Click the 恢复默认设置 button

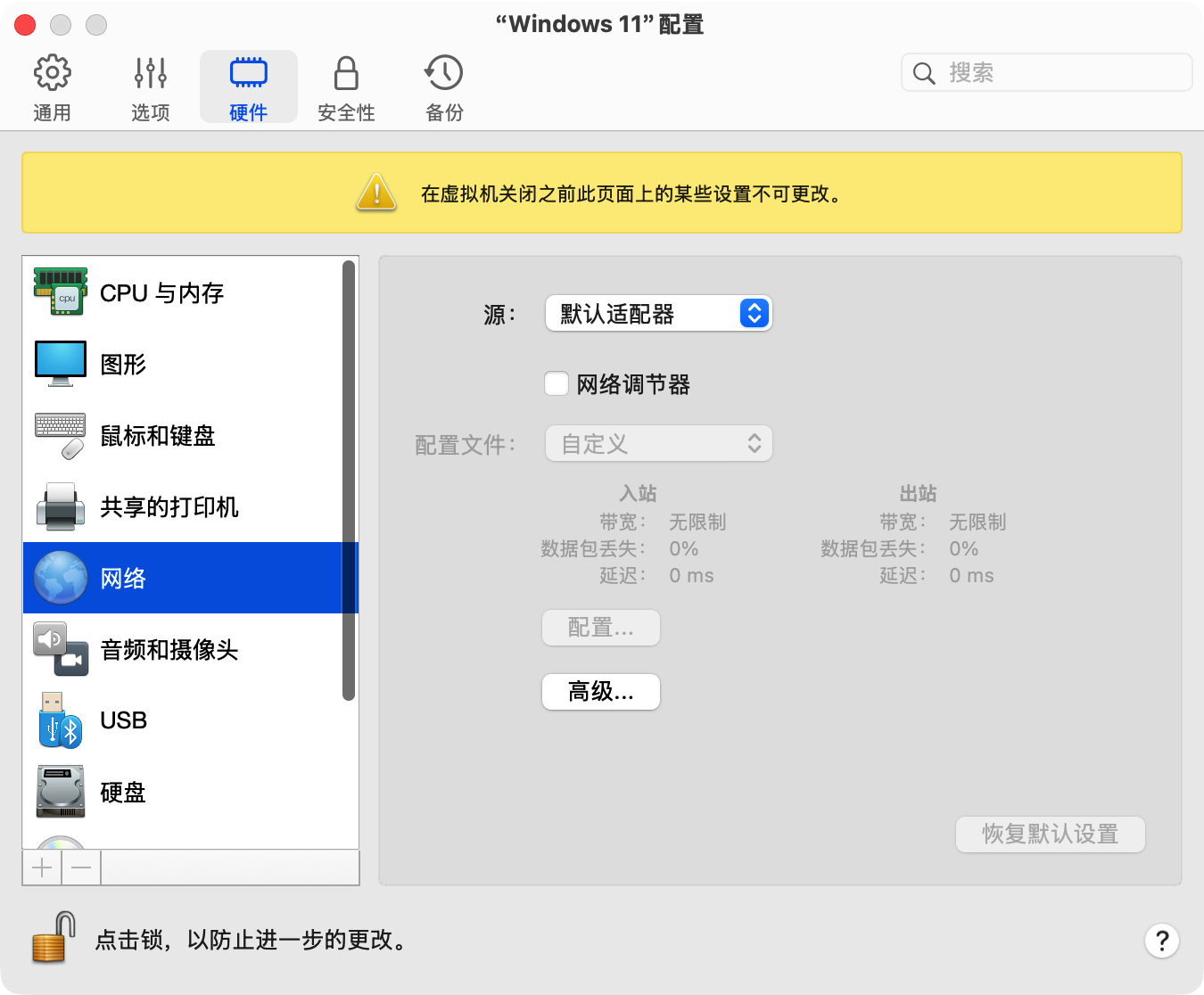pos(1051,835)
